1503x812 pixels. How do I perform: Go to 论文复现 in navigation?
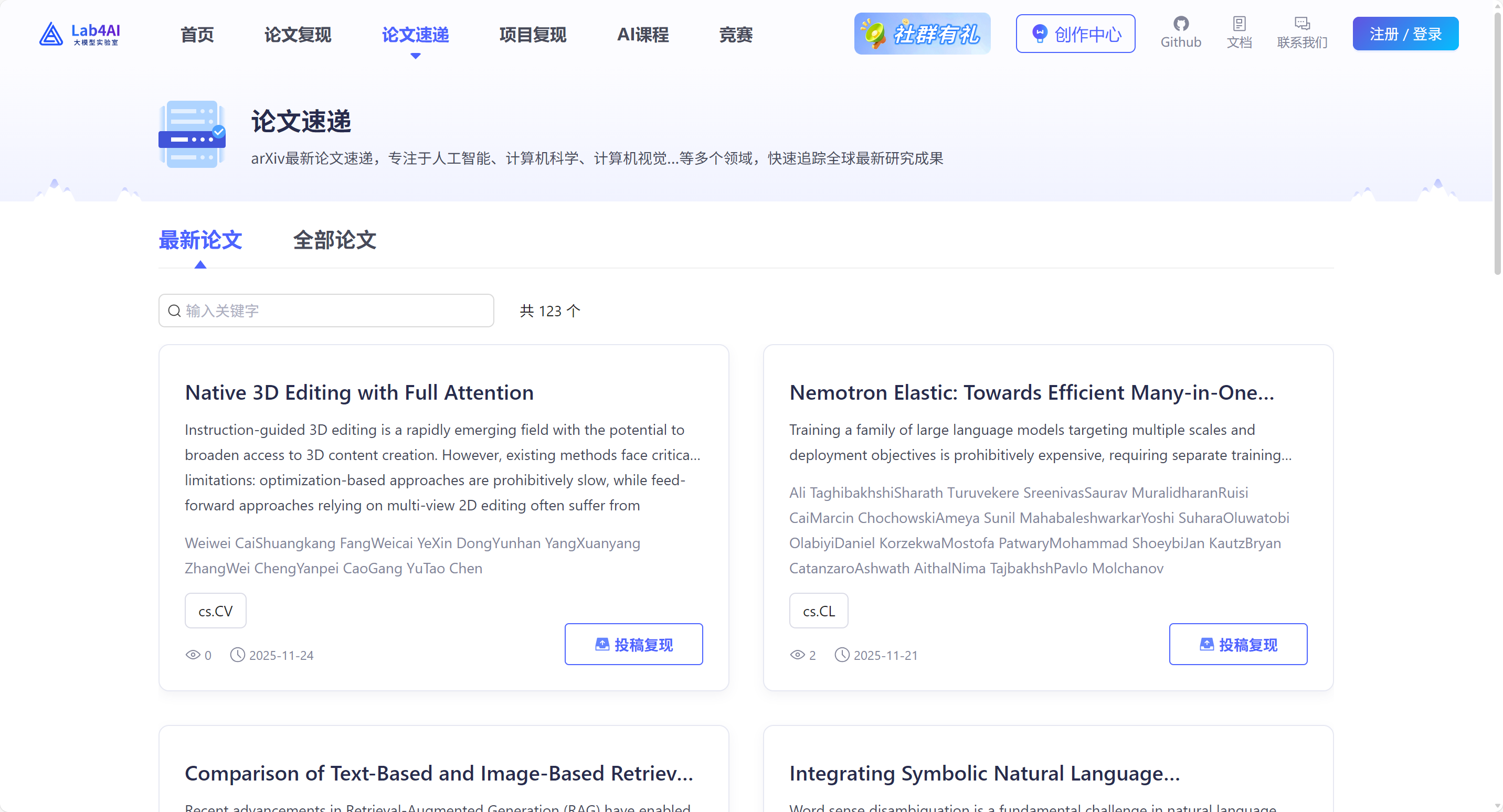pyautogui.click(x=298, y=35)
